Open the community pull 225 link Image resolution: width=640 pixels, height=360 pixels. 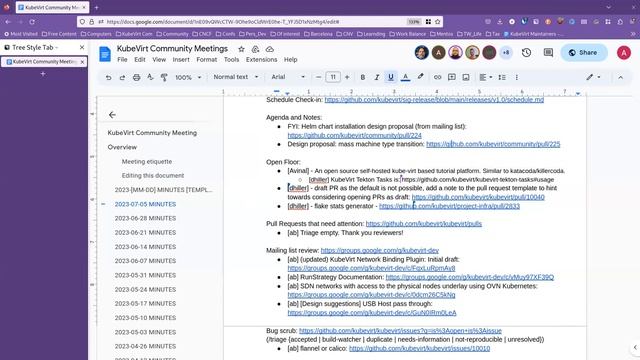pos(493,144)
